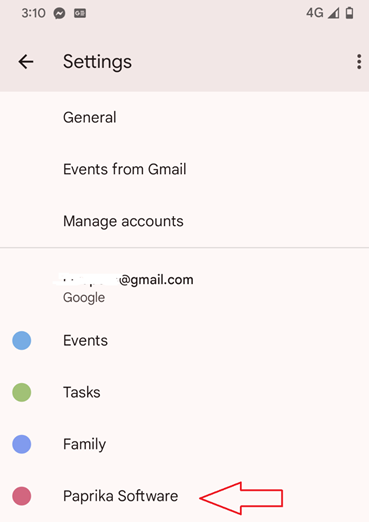The image size is (370, 523).
Task: Open the three-dot overflow menu
Action: (359, 62)
